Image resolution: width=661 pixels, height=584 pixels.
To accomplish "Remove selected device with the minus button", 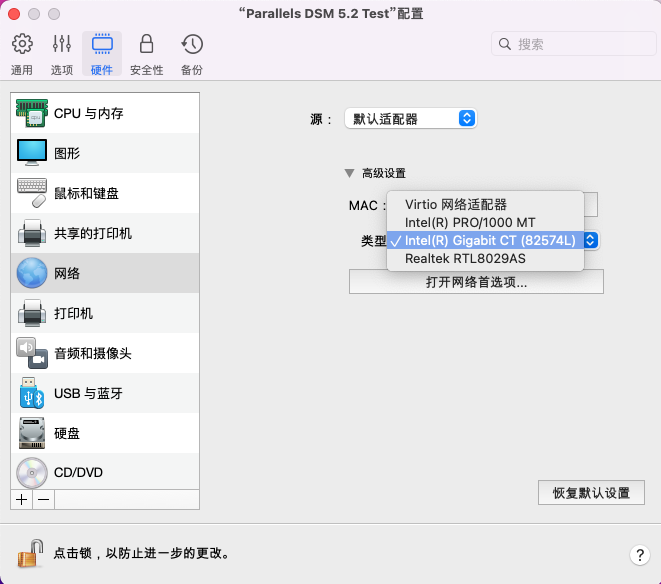I will coord(43,500).
